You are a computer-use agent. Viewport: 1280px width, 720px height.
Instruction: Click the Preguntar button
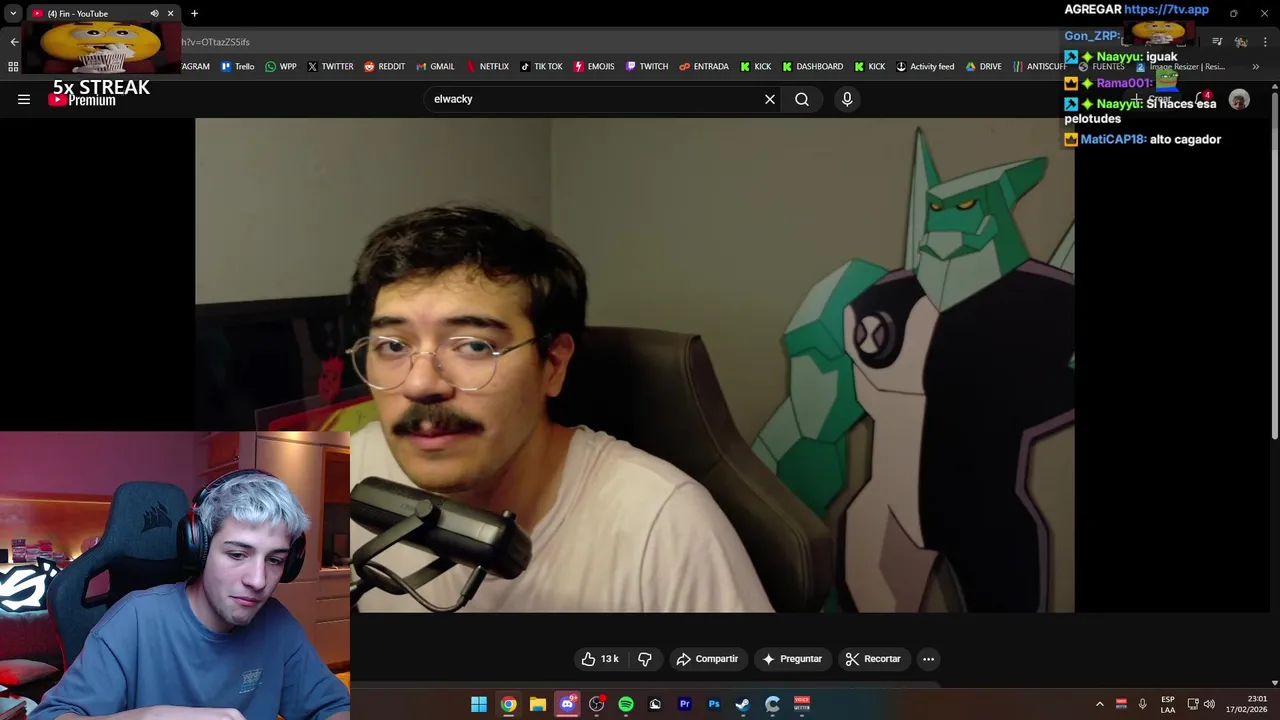792,659
